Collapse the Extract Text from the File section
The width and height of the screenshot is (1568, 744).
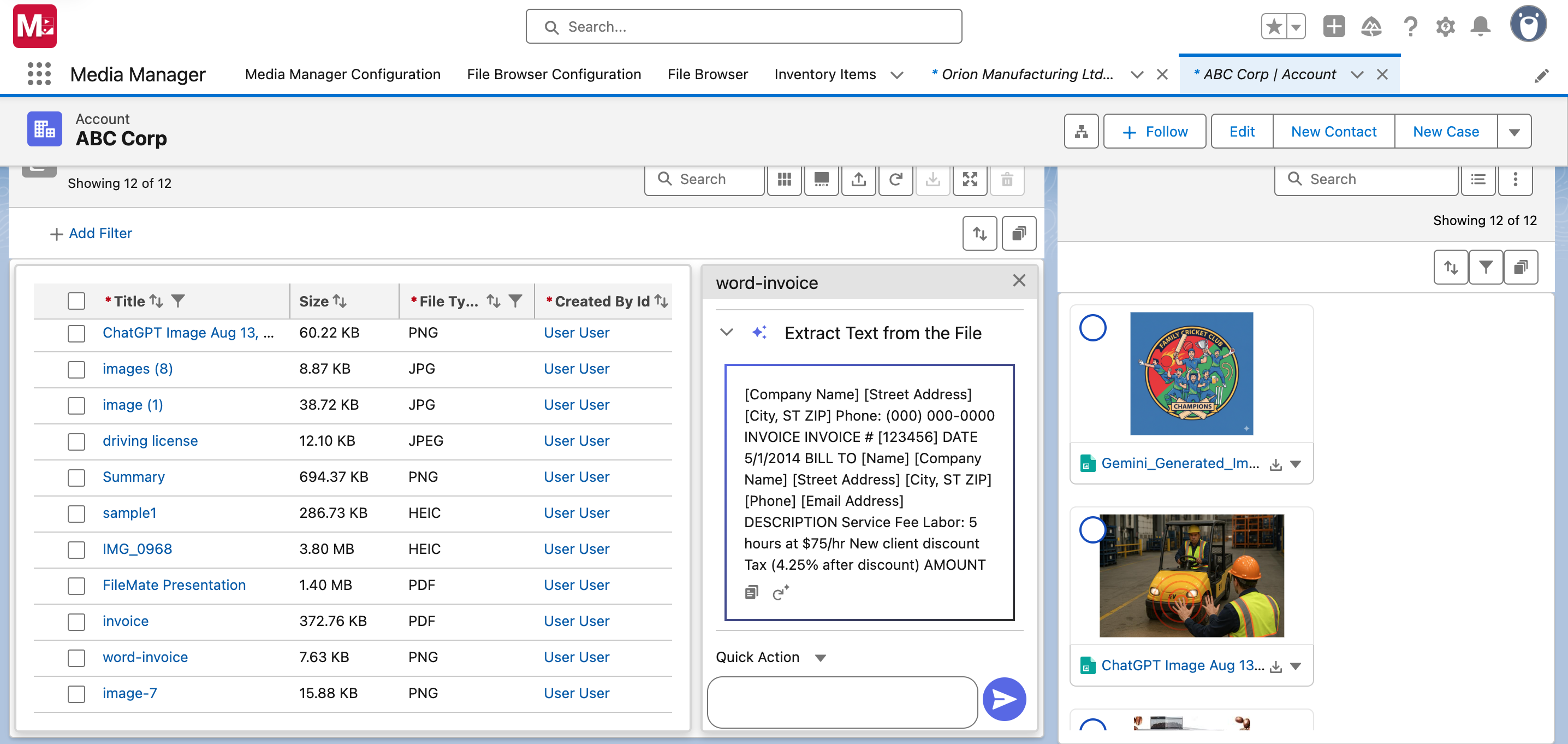pos(726,333)
